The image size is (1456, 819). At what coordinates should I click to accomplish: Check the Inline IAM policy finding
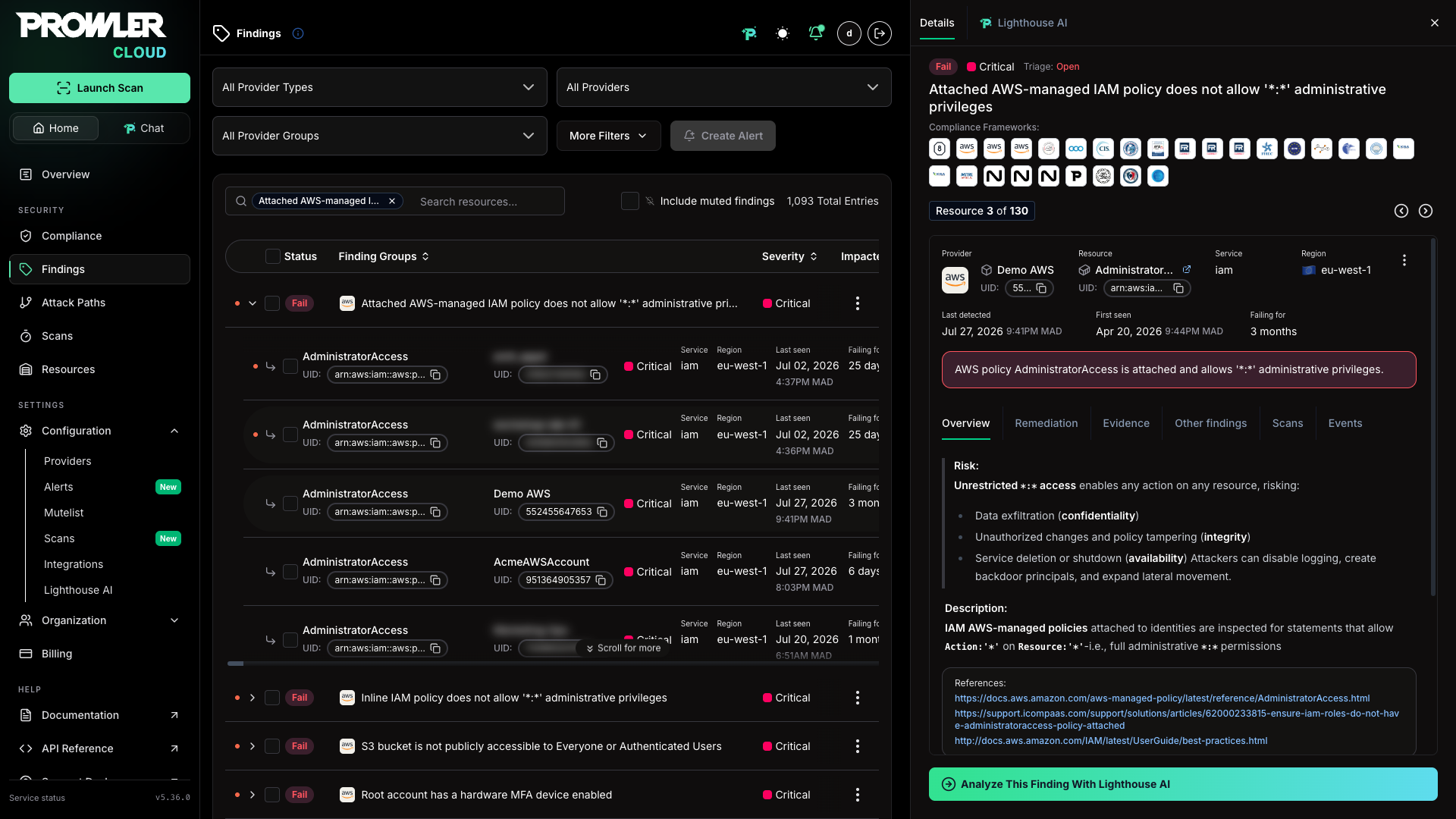pos(272,698)
